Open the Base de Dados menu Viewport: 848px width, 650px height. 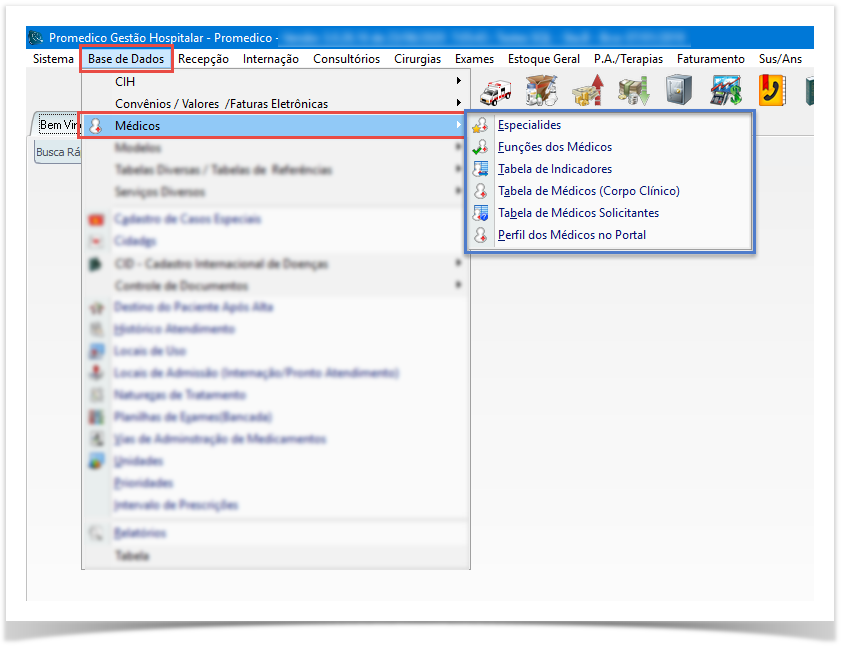(126, 59)
